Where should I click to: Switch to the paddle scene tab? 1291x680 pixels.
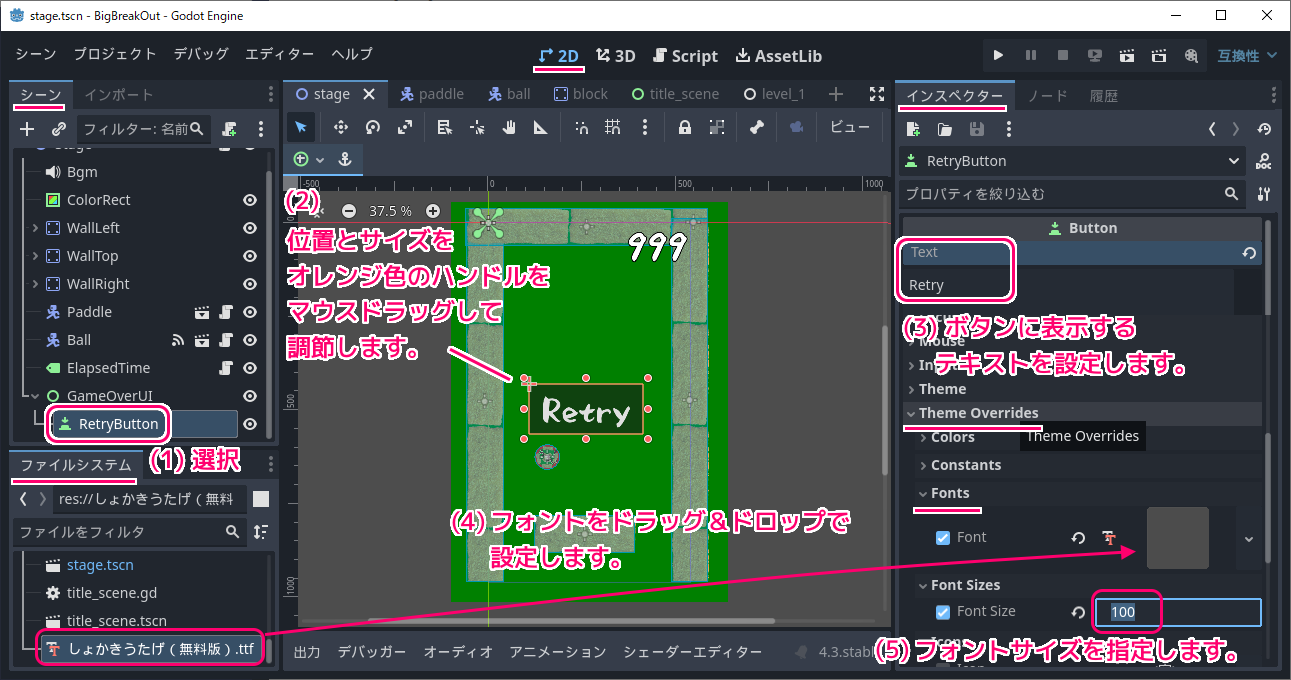[x=432, y=94]
